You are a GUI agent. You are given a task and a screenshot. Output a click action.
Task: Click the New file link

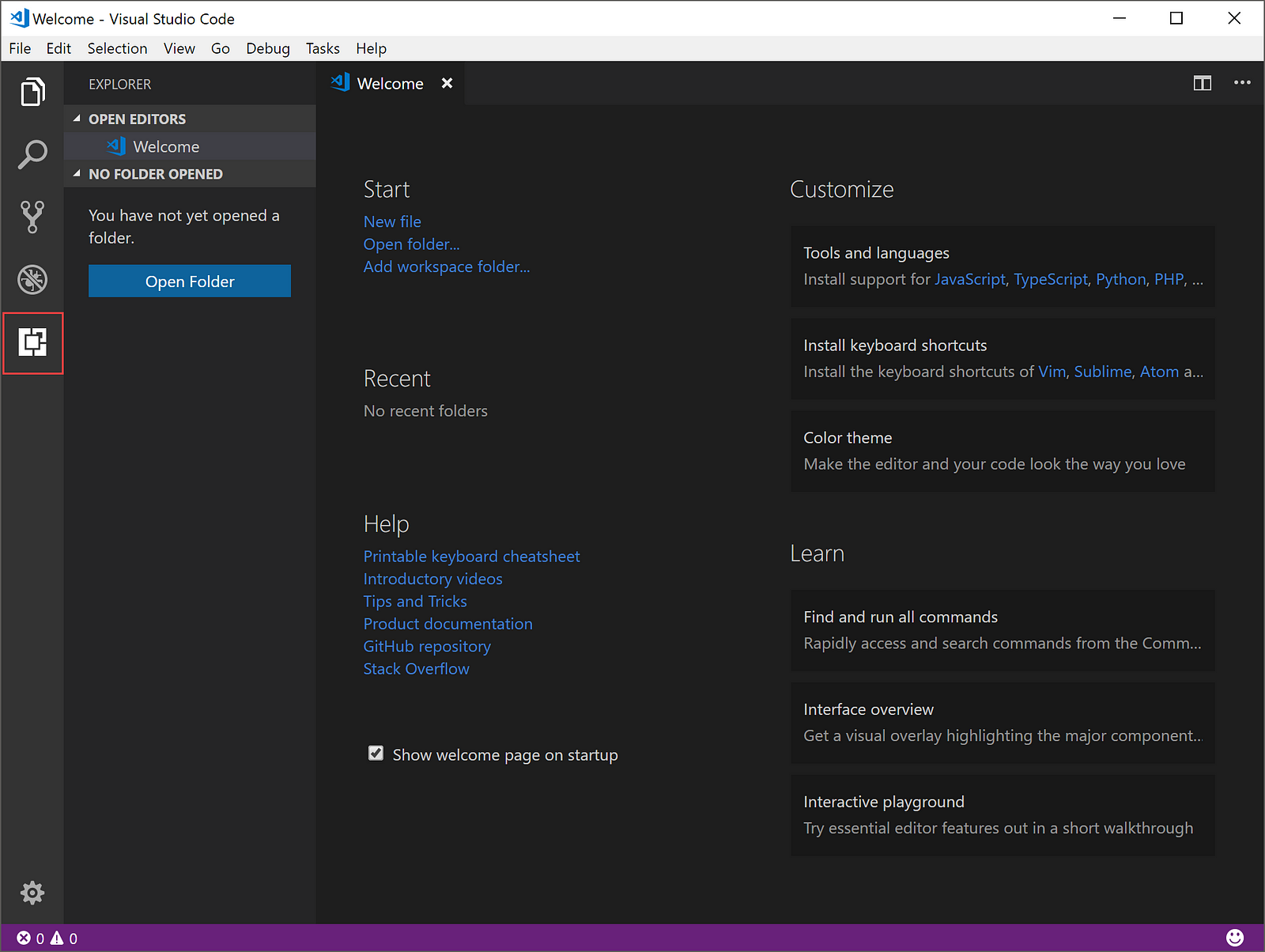click(392, 221)
